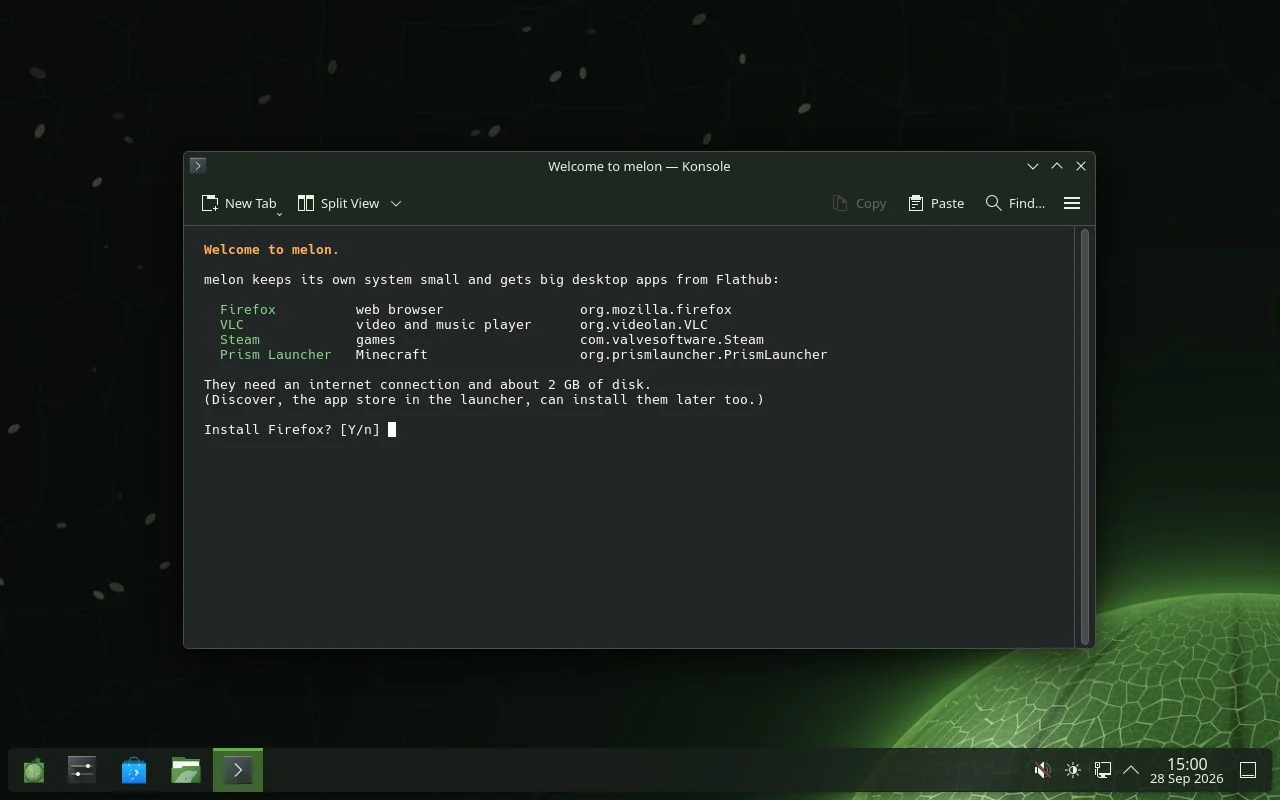This screenshot has width=1280, height=800.
Task: Maximize the Konsole window
Action: (1057, 166)
